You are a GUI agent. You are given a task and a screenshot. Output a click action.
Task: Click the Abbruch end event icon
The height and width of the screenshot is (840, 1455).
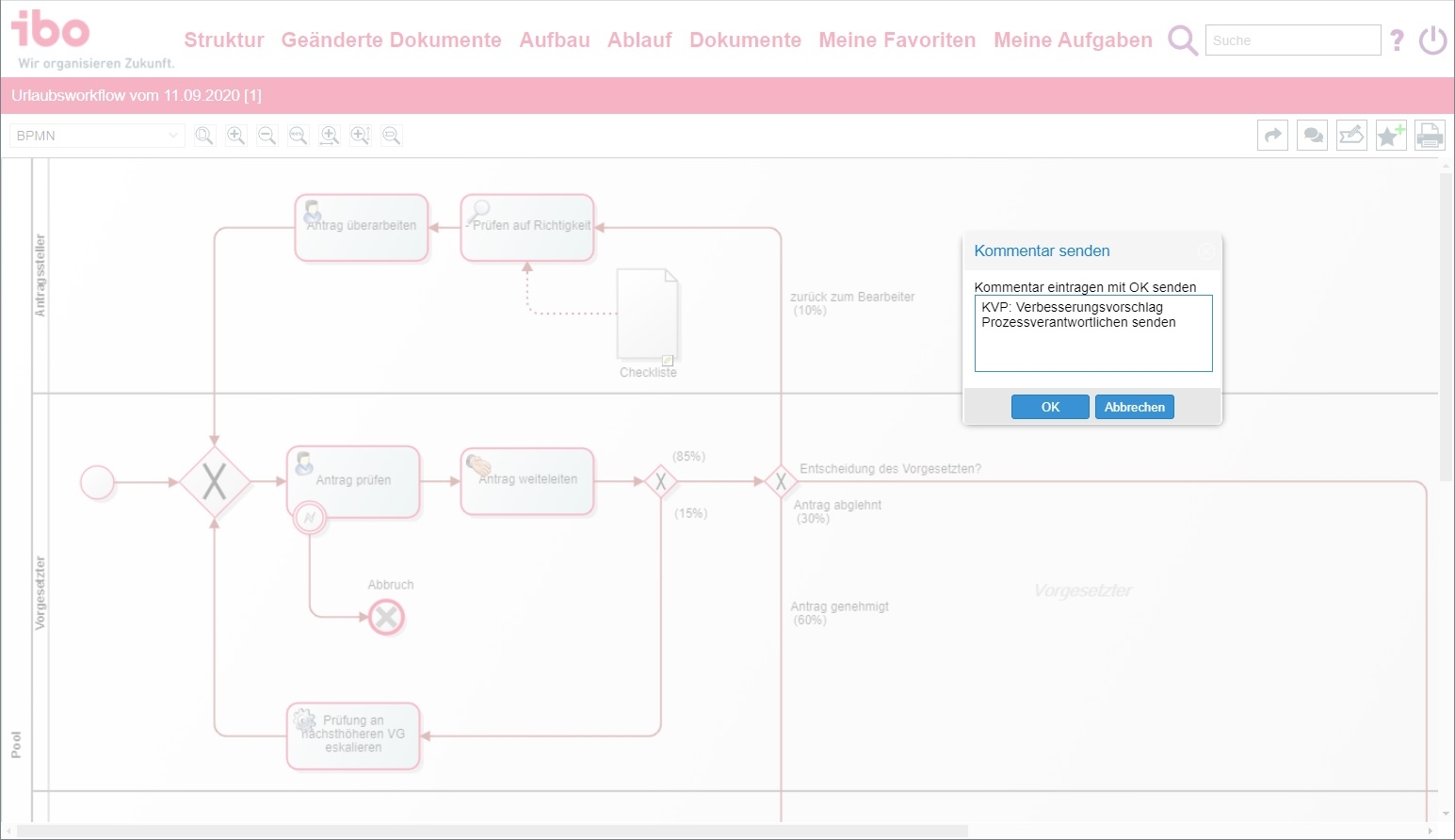(x=386, y=618)
